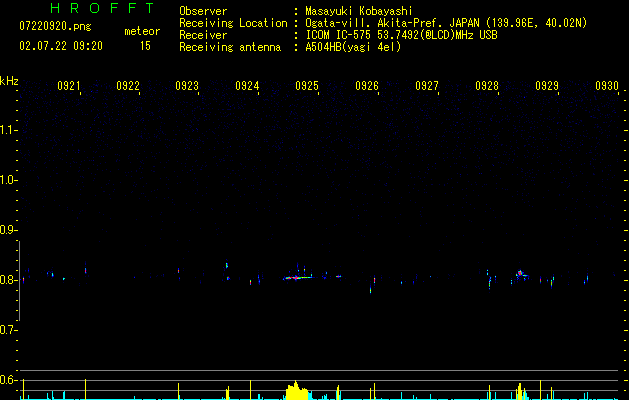Click the large yellow power peak under 0925
Viewport: 629px width, 400px height.
297,391
